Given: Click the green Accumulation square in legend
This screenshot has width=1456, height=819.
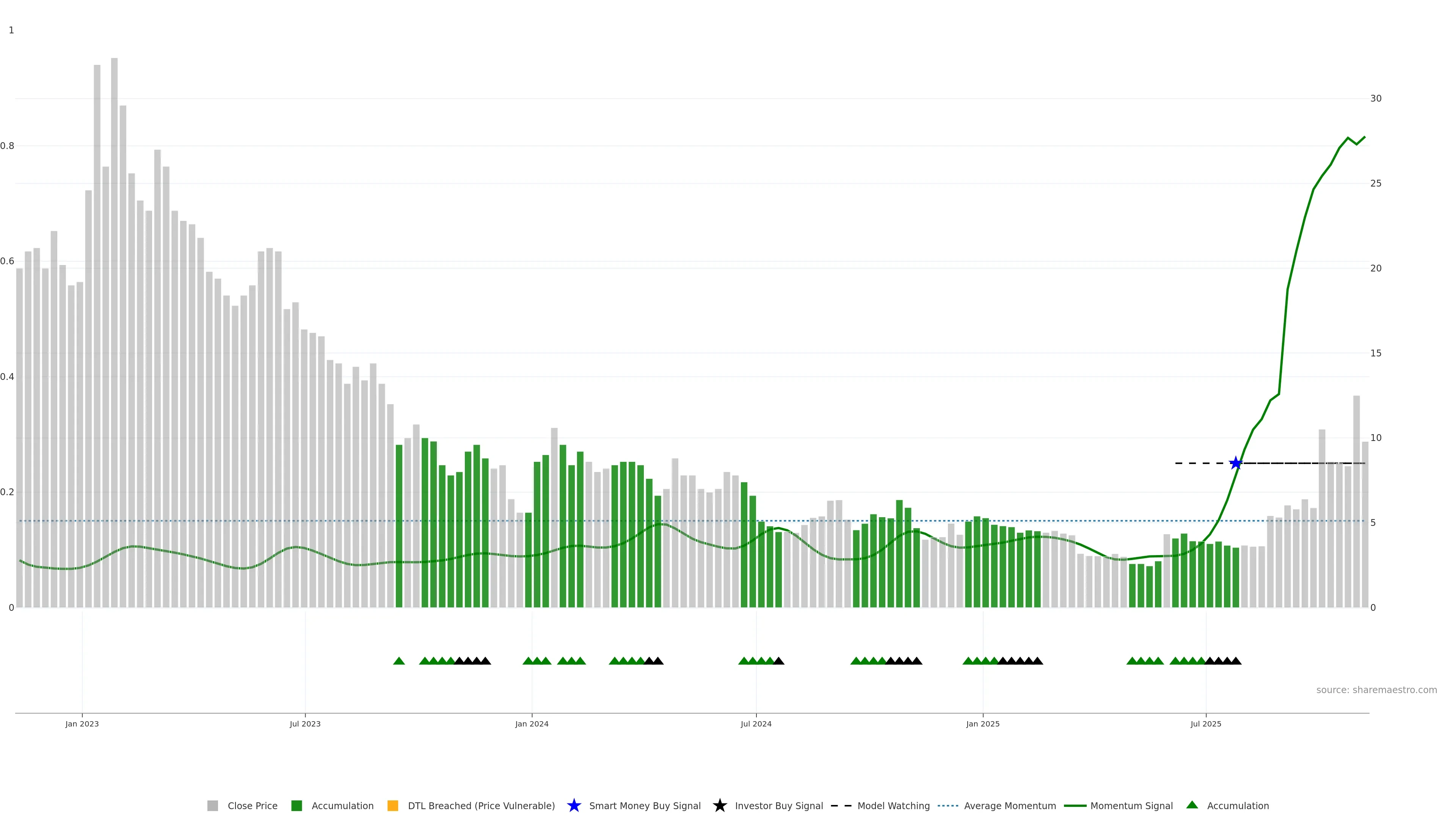Looking at the screenshot, I should coord(296,806).
